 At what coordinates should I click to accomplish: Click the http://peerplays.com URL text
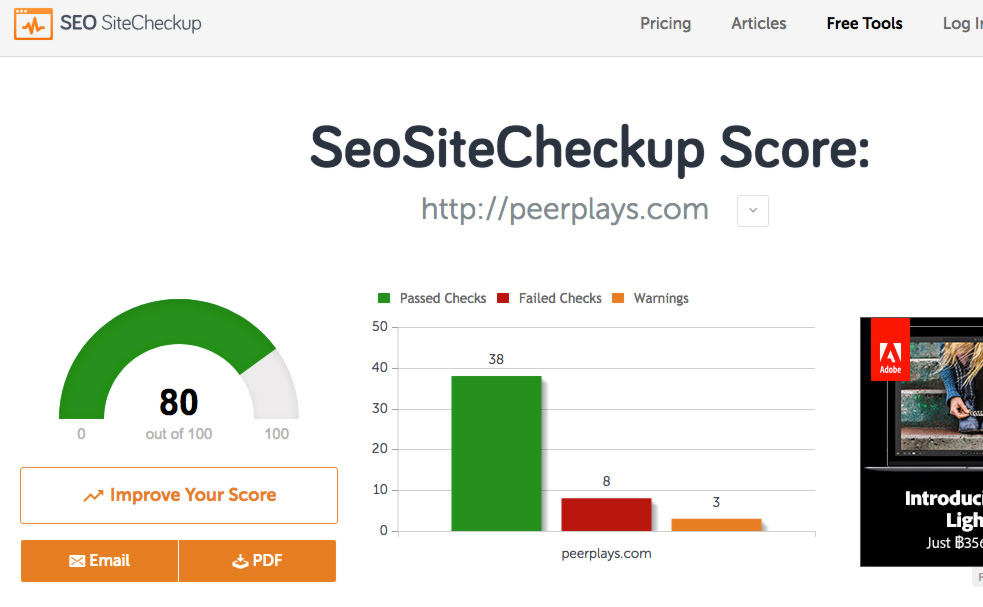click(x=565, y=209)
